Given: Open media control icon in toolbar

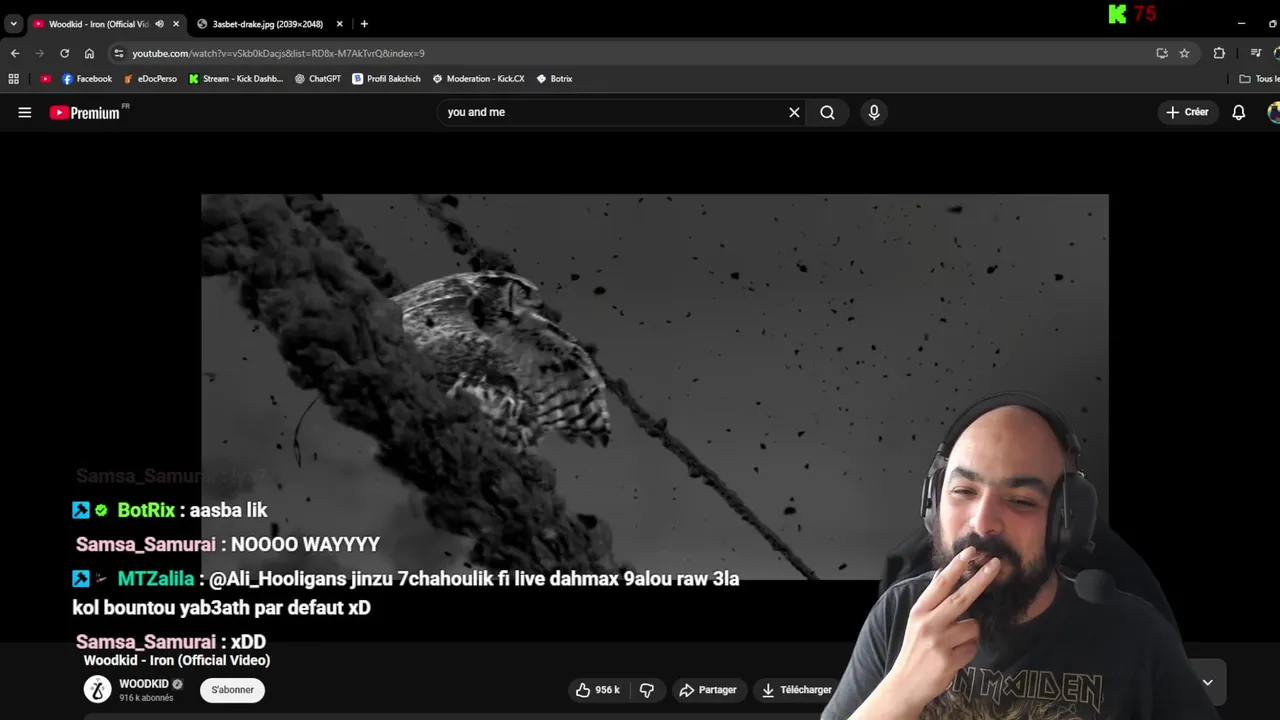Looking at the screenshot, I should point(1256,53).
